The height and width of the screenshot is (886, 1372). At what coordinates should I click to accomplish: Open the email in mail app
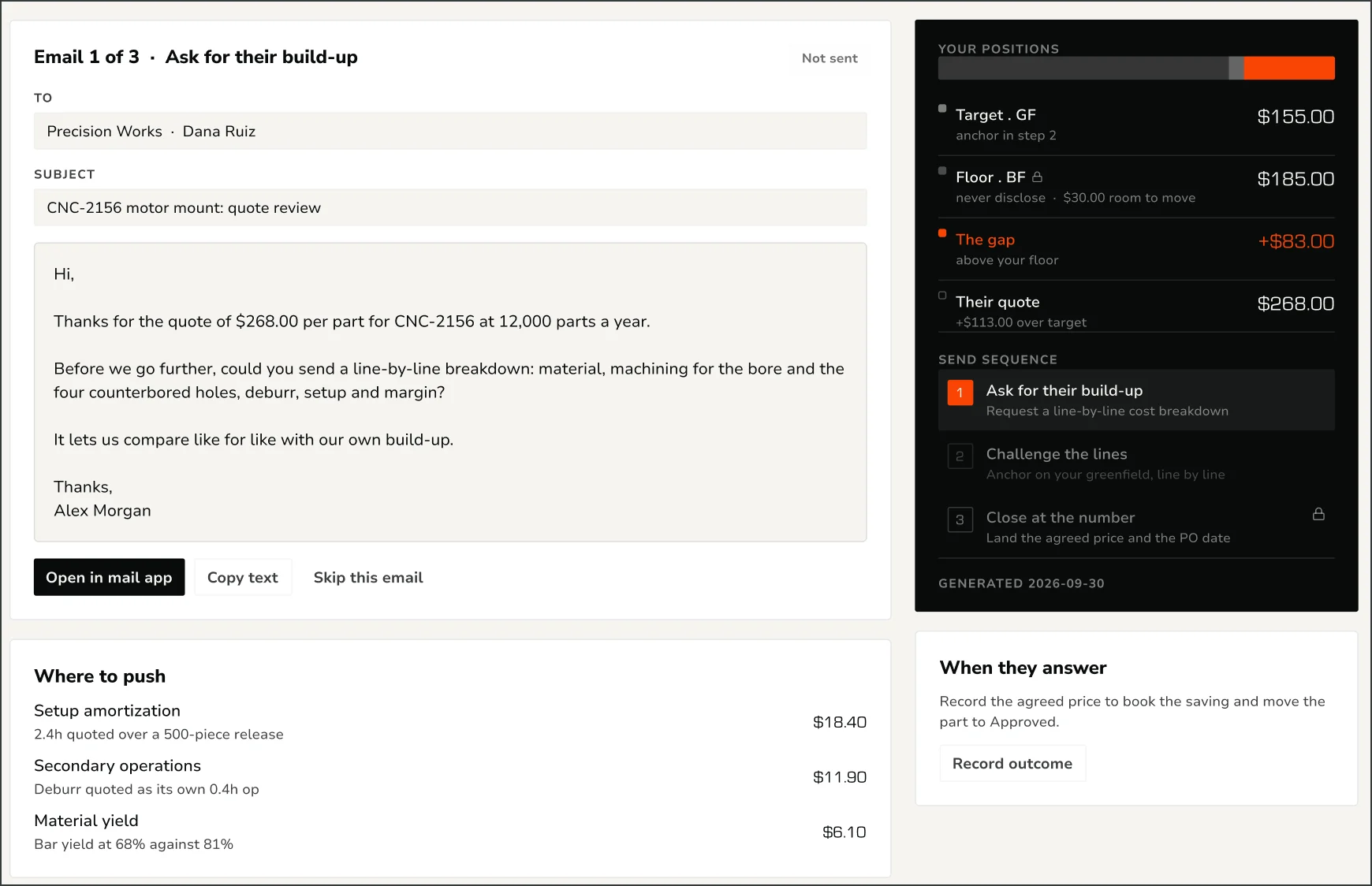tap(109, 577)
